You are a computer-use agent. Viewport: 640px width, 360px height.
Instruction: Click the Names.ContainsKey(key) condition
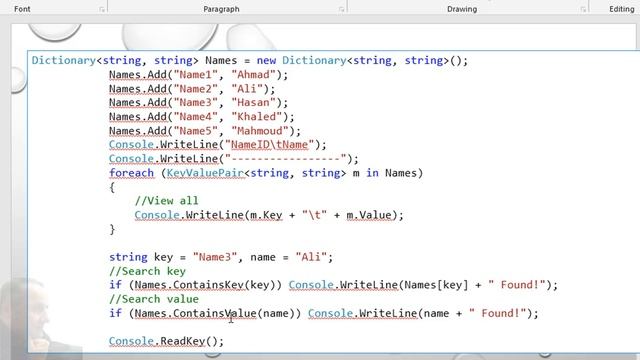[x=205, y=285]
